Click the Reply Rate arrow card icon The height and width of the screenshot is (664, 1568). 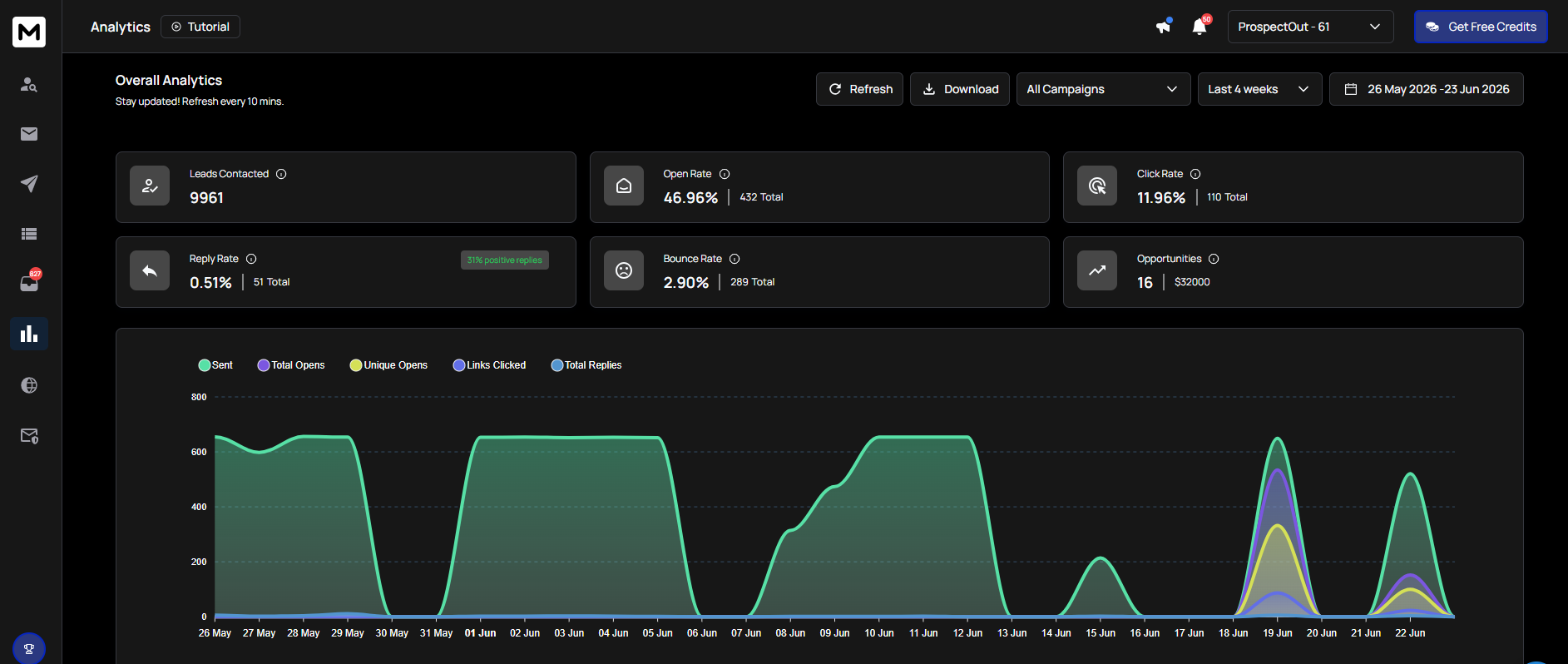[150, 270]
